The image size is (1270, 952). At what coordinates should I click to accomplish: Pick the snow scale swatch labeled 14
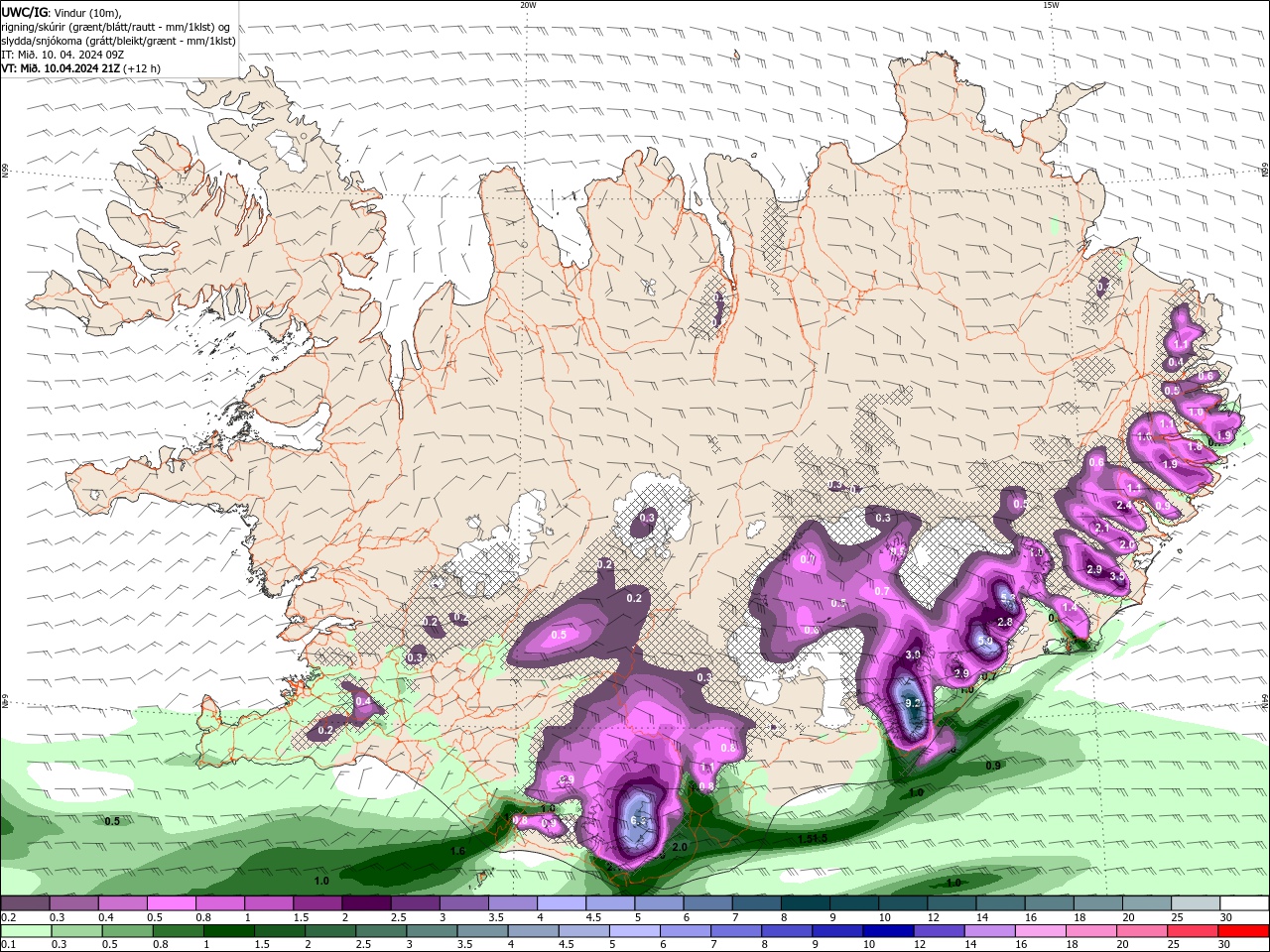pyautogui.click(x=1001, y=903)
